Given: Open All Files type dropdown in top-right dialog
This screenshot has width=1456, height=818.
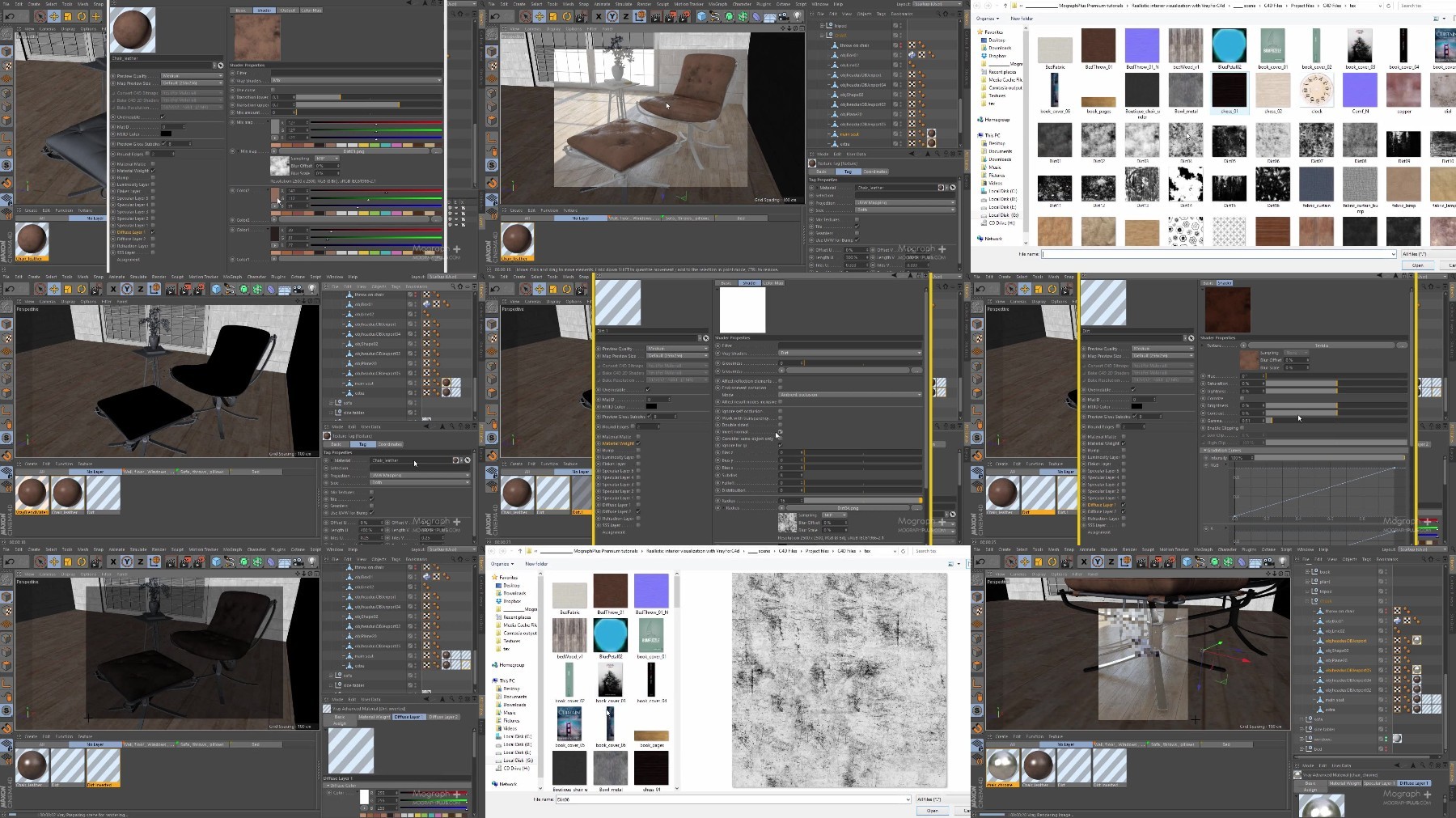Looking at the screenshot, I should click(x=1428, y=254).
